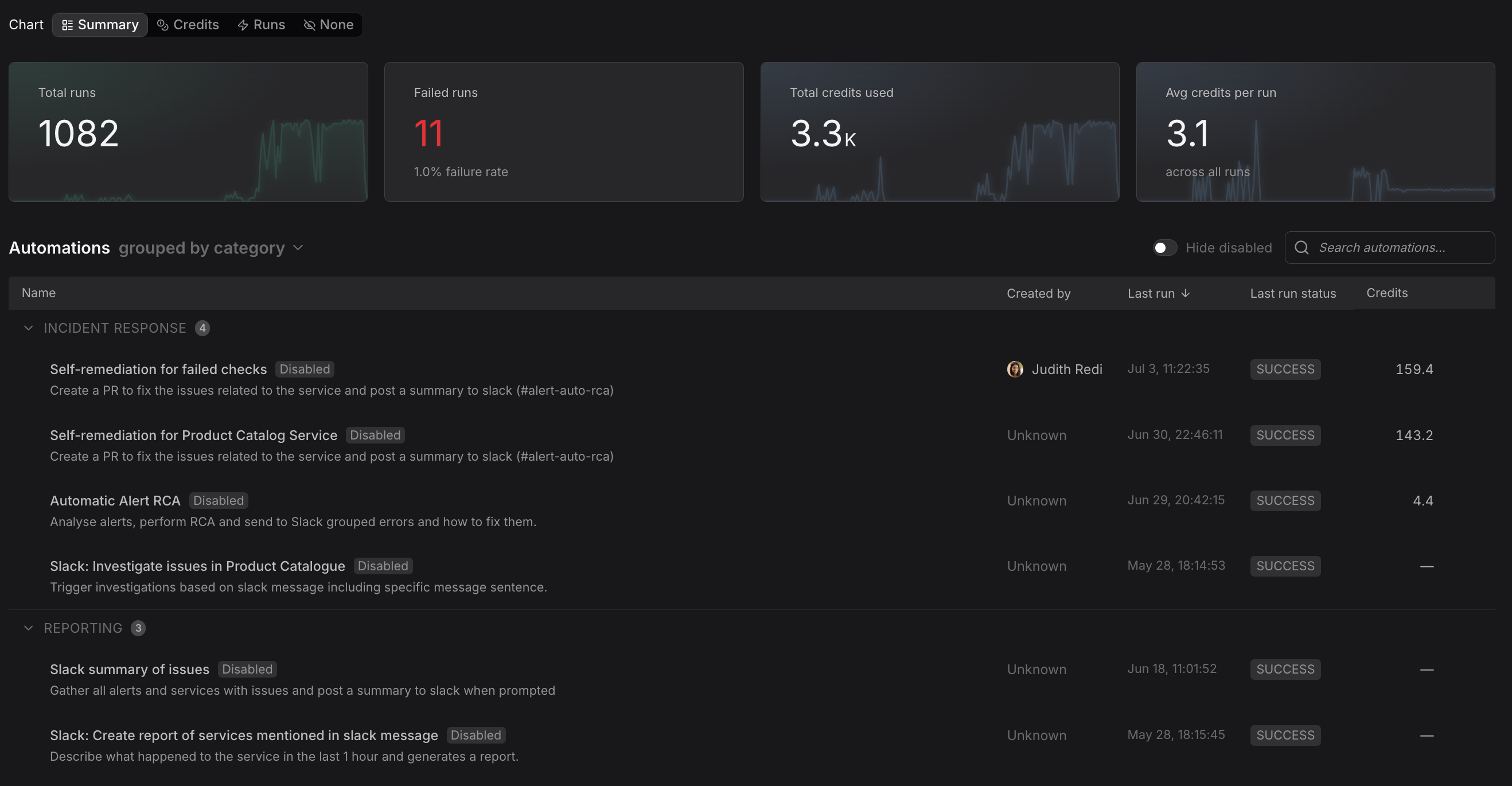Open Self-remediation for Product Catalog Service
1512x786 pixels.
[x=193, y=435]
